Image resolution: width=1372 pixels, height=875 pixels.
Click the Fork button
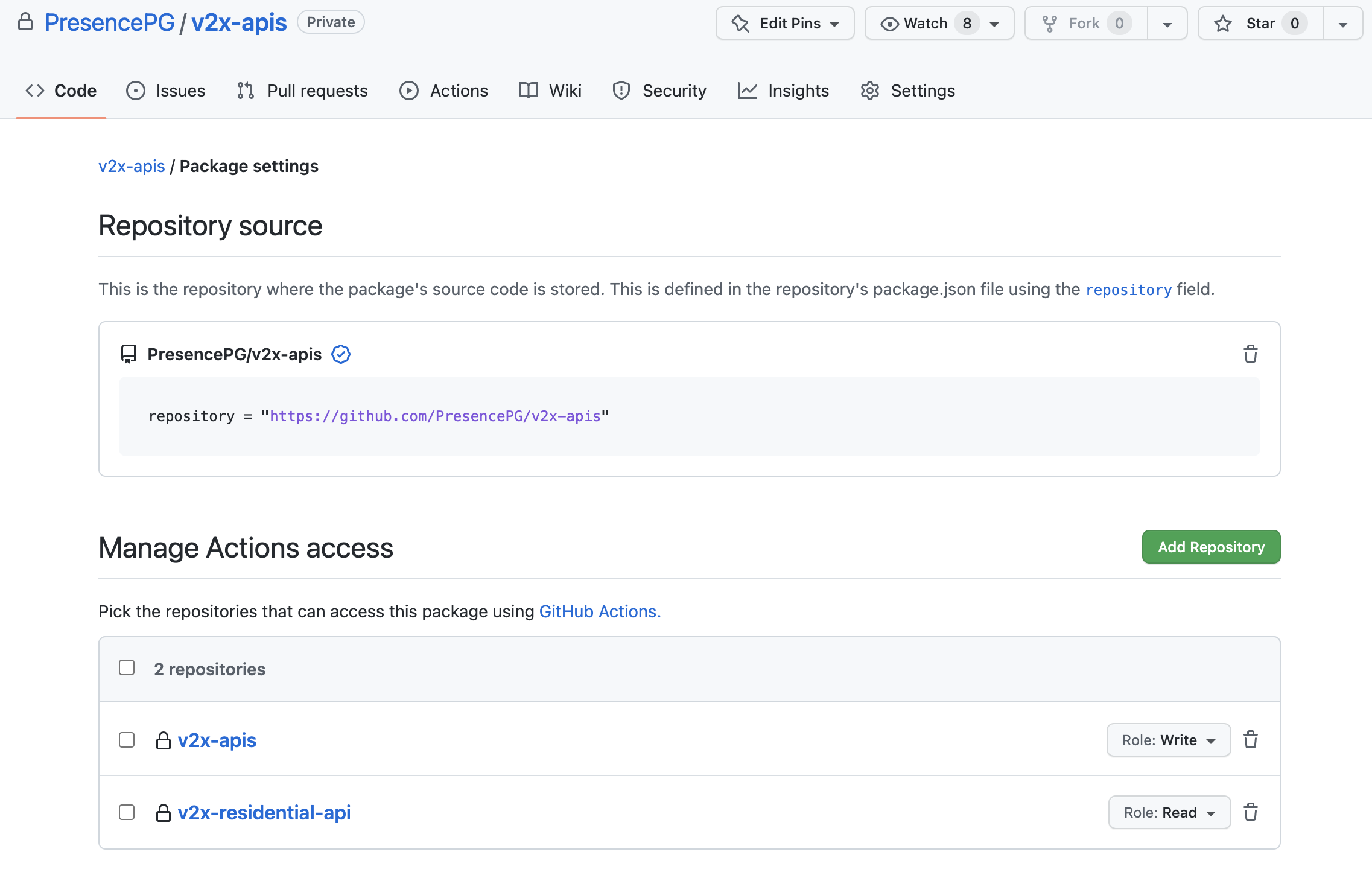pos(1086,24)
